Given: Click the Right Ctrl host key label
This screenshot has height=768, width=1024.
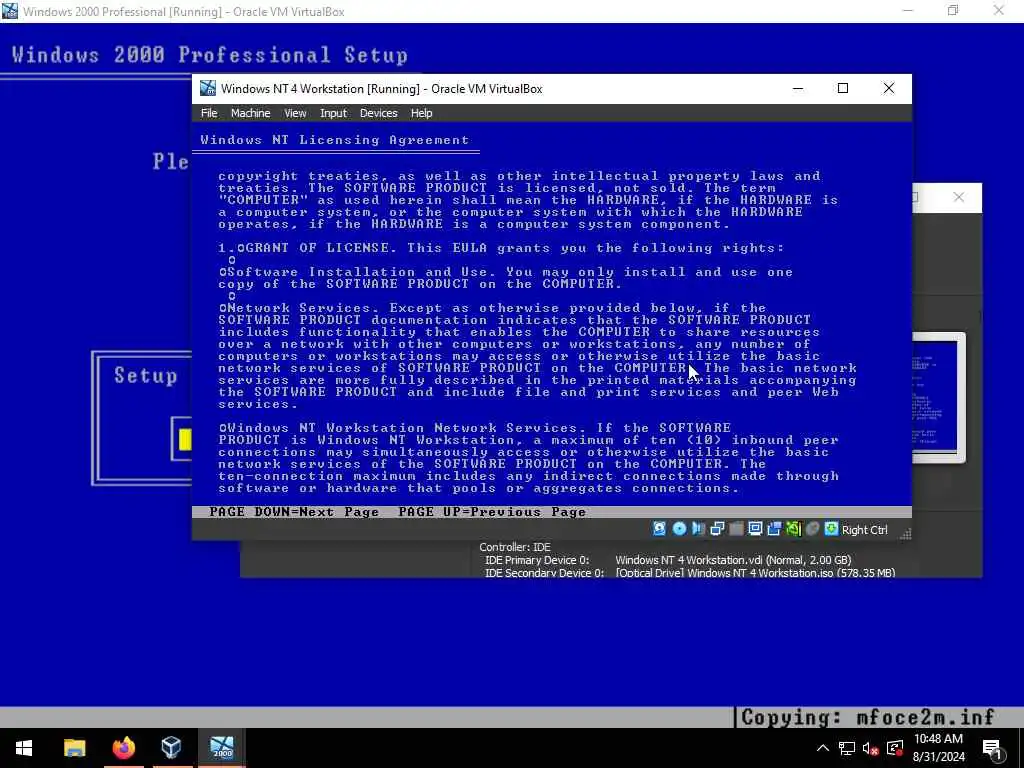Looking at the screenshot, I should (865, 530).
